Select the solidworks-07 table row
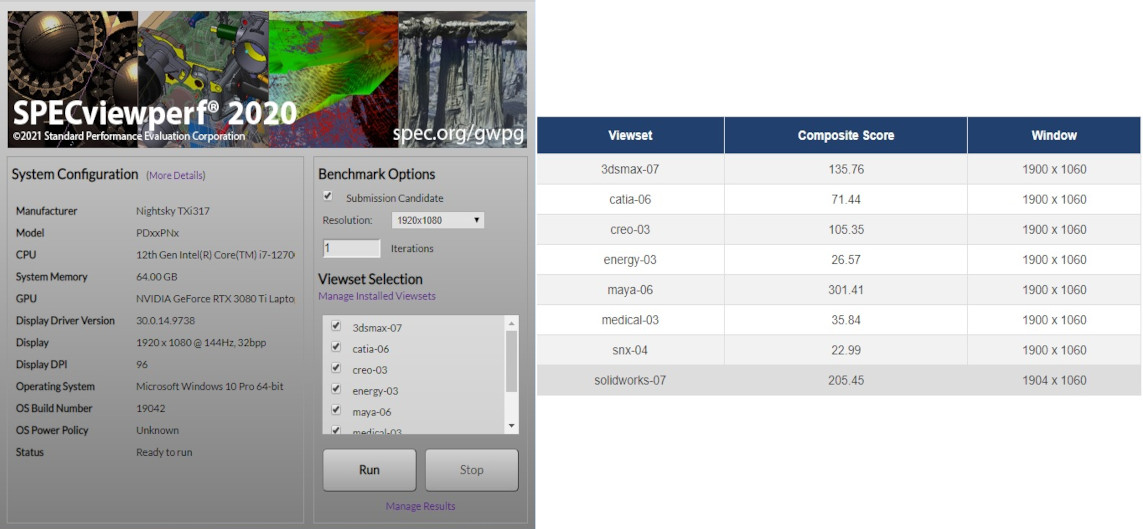The width and height of the screenshot is (1143, 529). 838,381
